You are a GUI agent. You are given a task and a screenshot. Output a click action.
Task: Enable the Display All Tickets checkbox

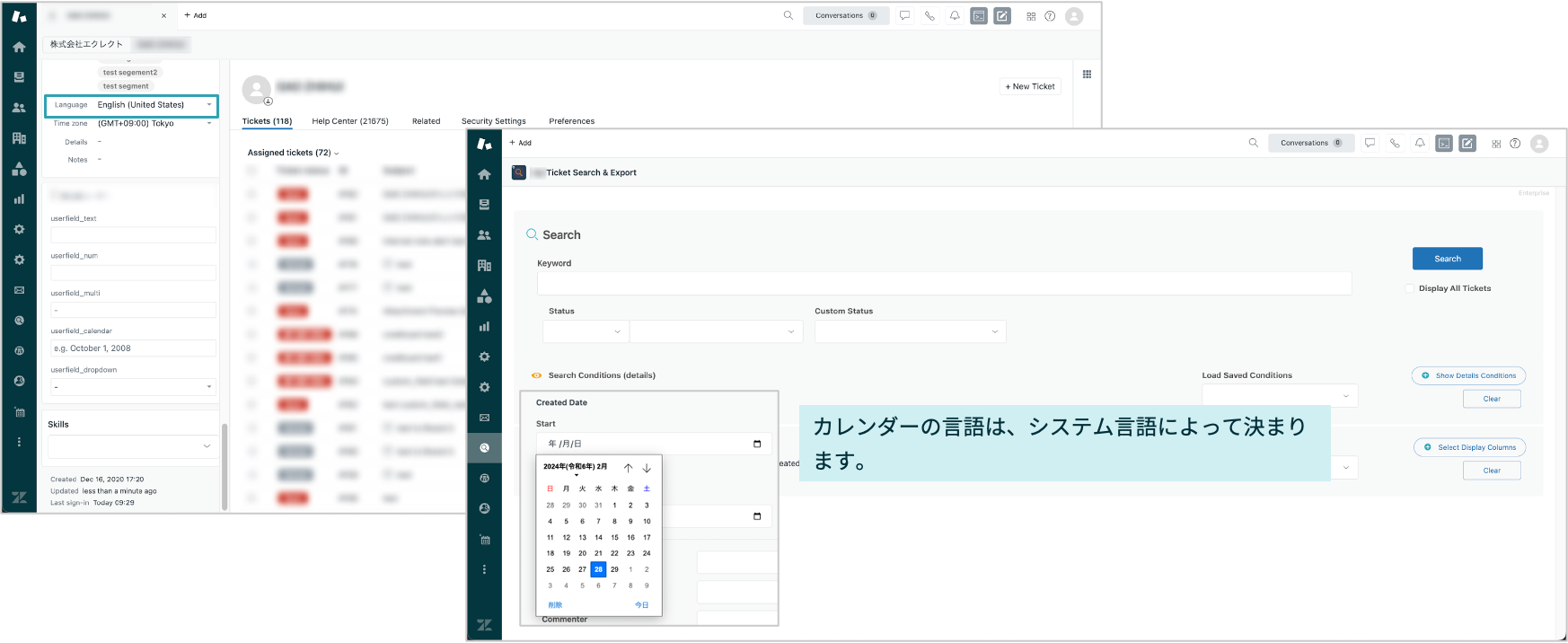coord(1409,288)
